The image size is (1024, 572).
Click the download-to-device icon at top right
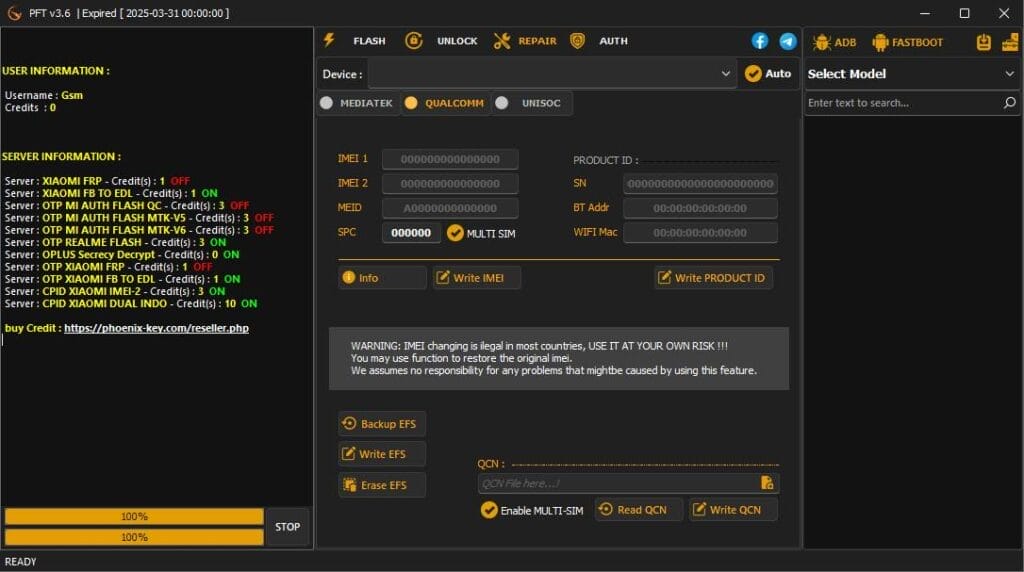point(984,42)
